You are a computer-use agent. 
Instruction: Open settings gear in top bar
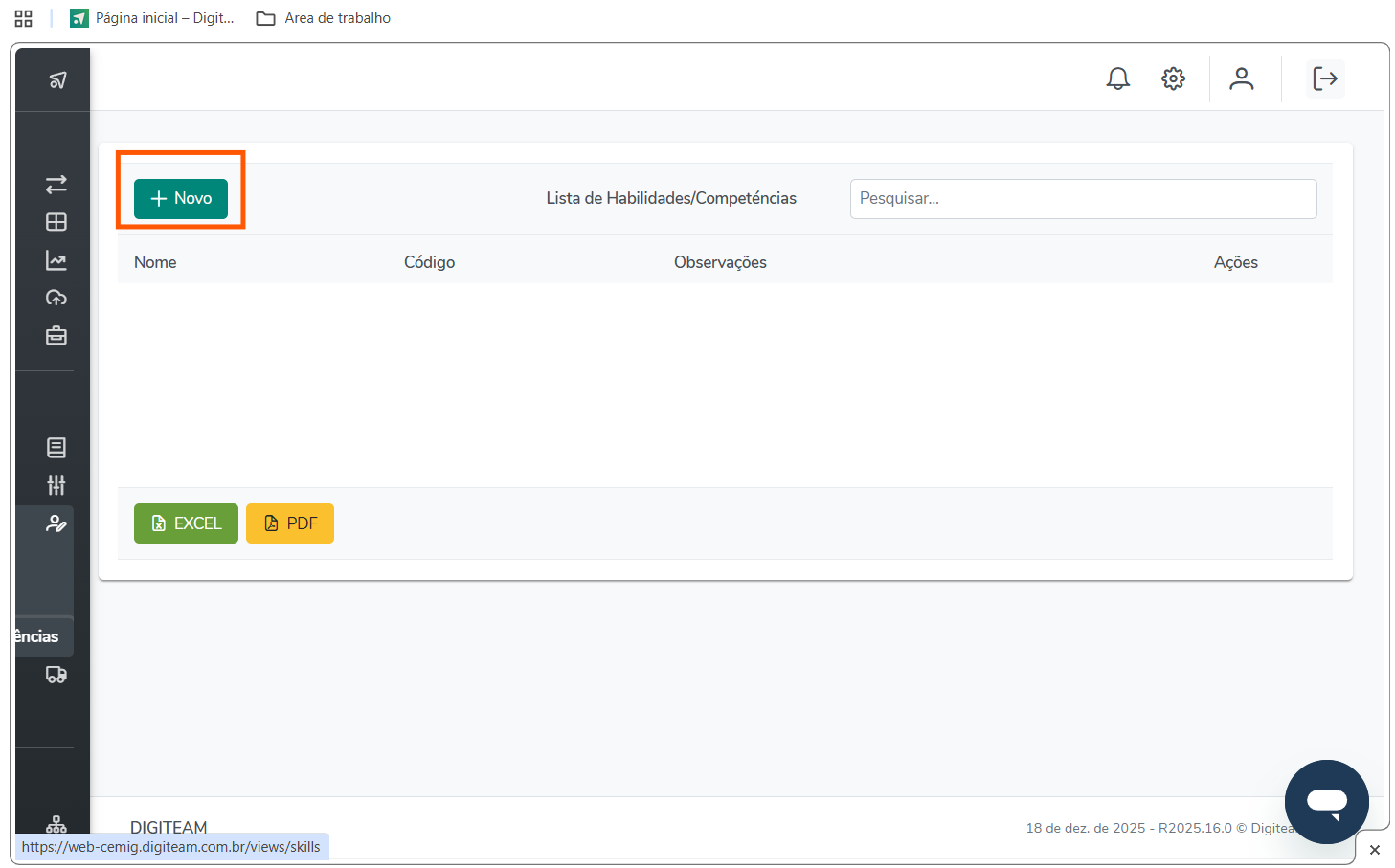[1173, 78]
